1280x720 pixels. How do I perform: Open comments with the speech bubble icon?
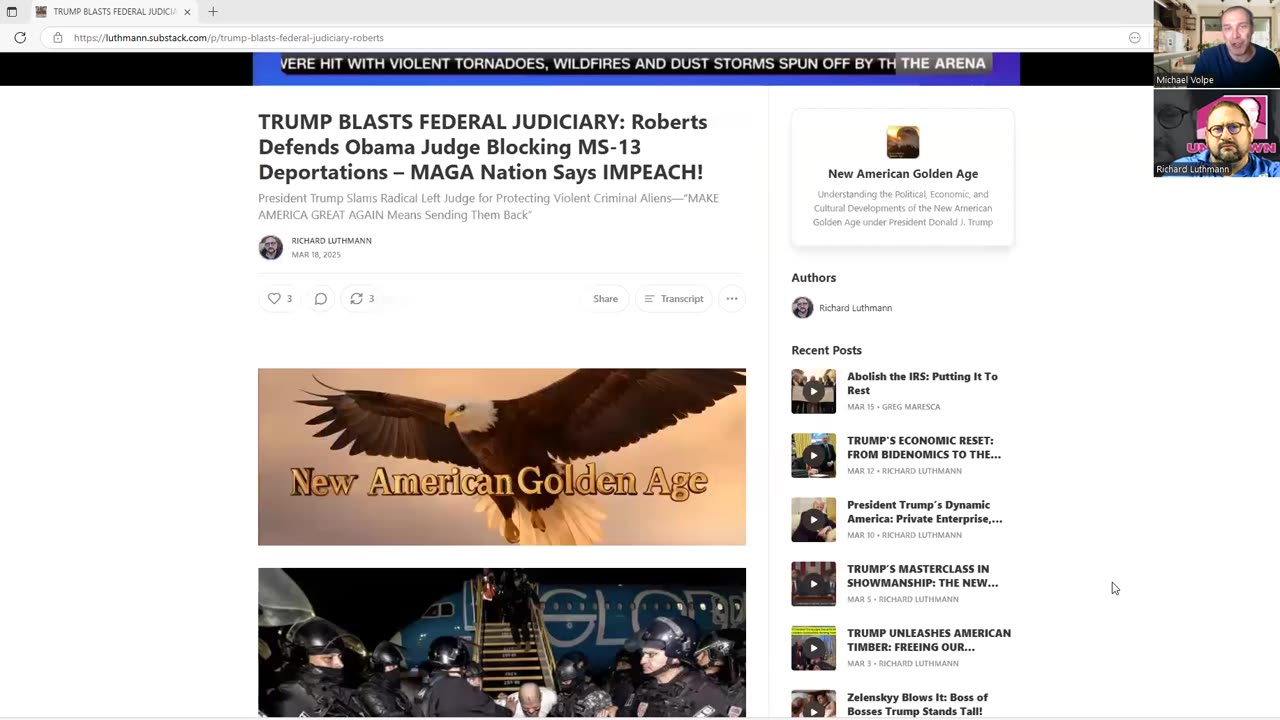point(320,299)
